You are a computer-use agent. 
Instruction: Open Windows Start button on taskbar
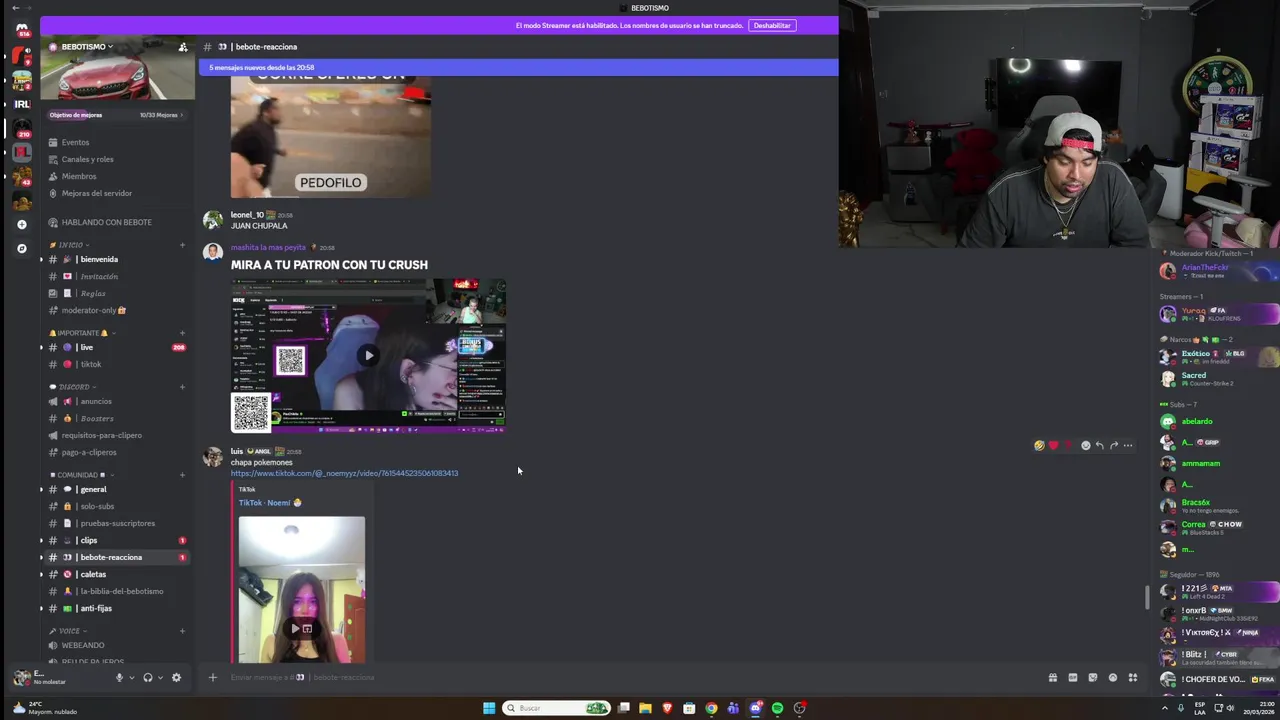tap(489, 708)
